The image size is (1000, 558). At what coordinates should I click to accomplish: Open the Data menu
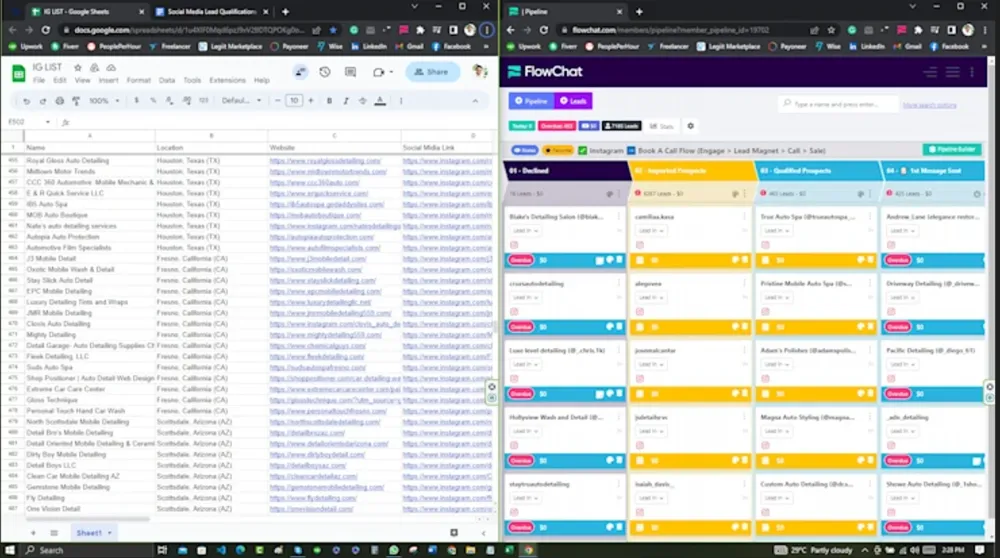click(167, 80)
